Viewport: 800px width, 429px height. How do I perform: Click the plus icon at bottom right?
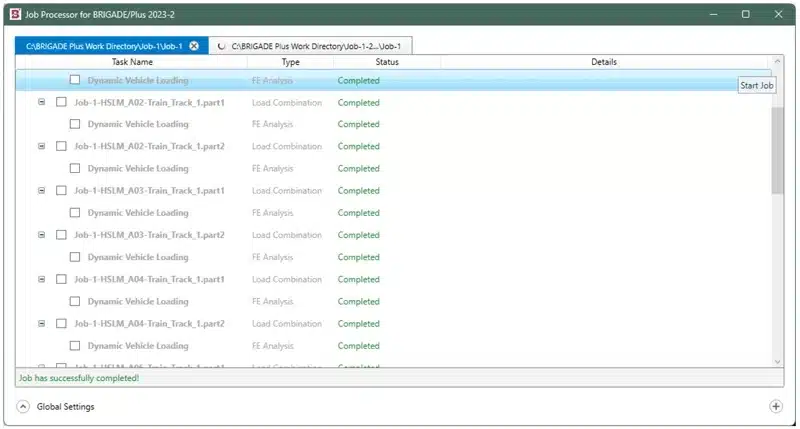pos(775,406)
